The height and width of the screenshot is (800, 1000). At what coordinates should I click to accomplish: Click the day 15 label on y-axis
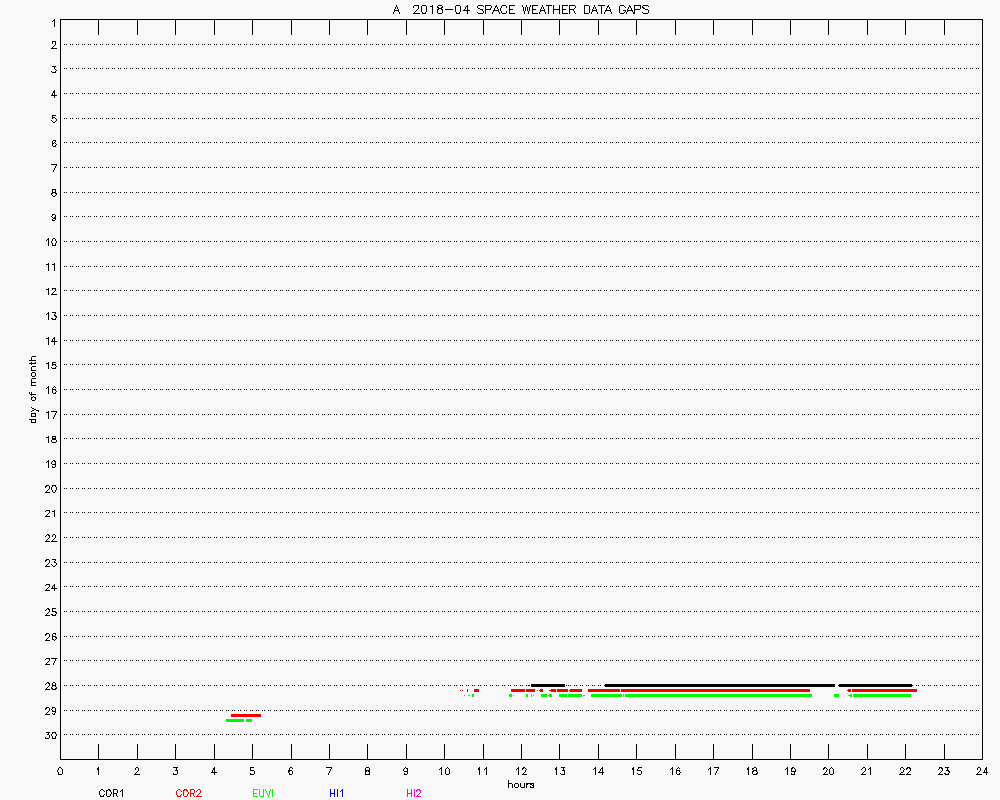[x=48, y=365]
